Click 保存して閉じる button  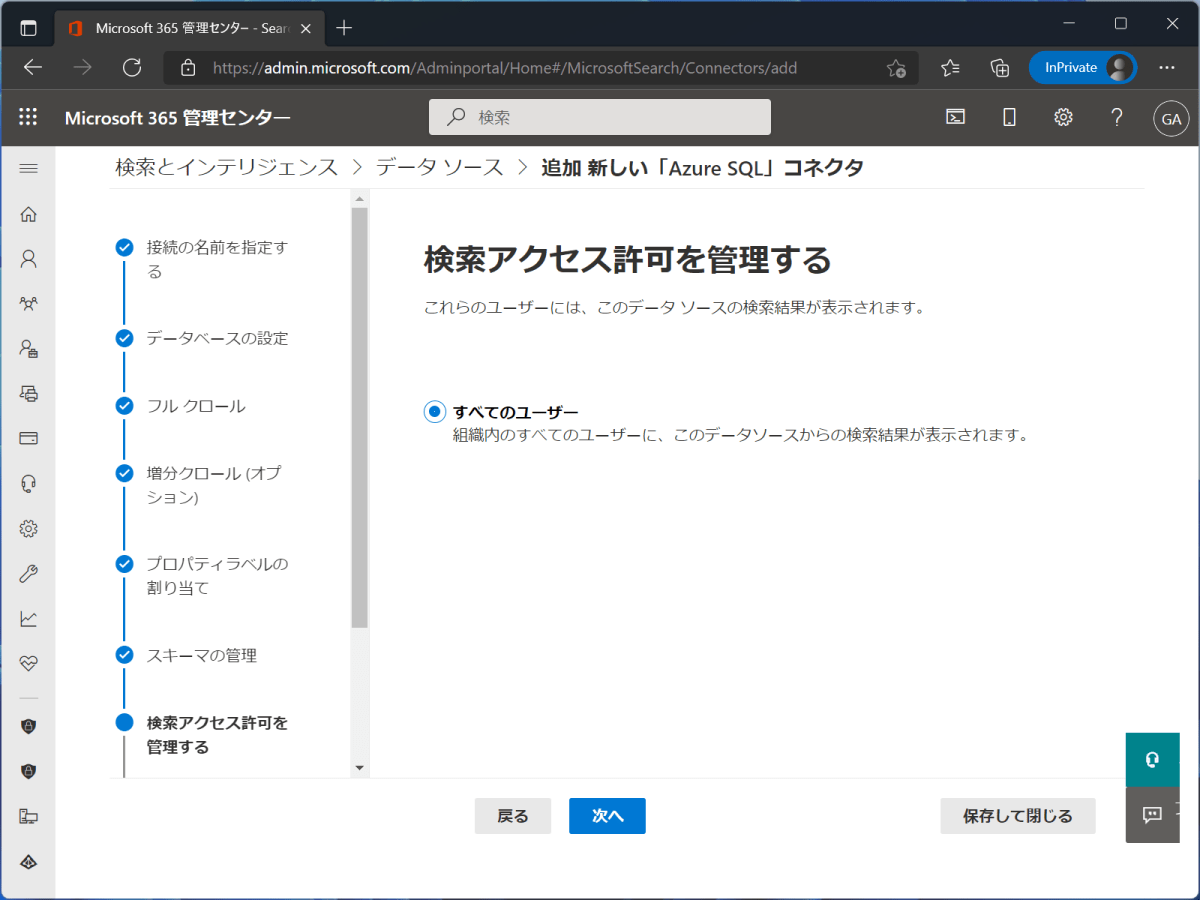[1018, 816]
